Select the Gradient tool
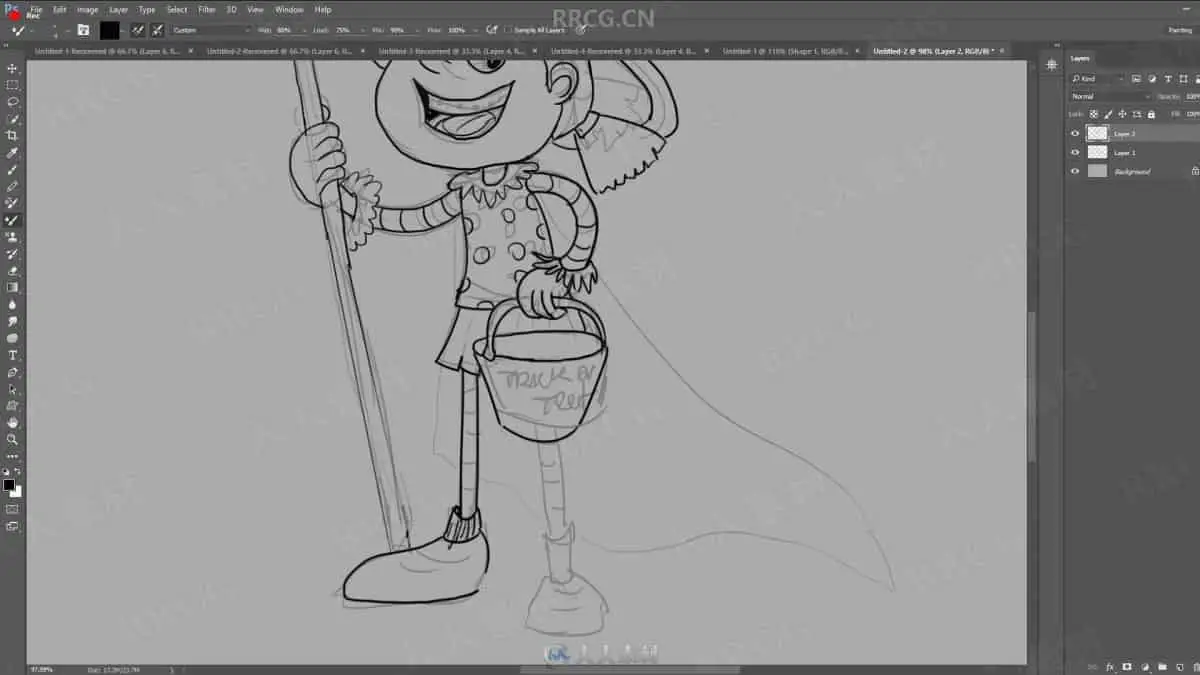 coord(12,288)
